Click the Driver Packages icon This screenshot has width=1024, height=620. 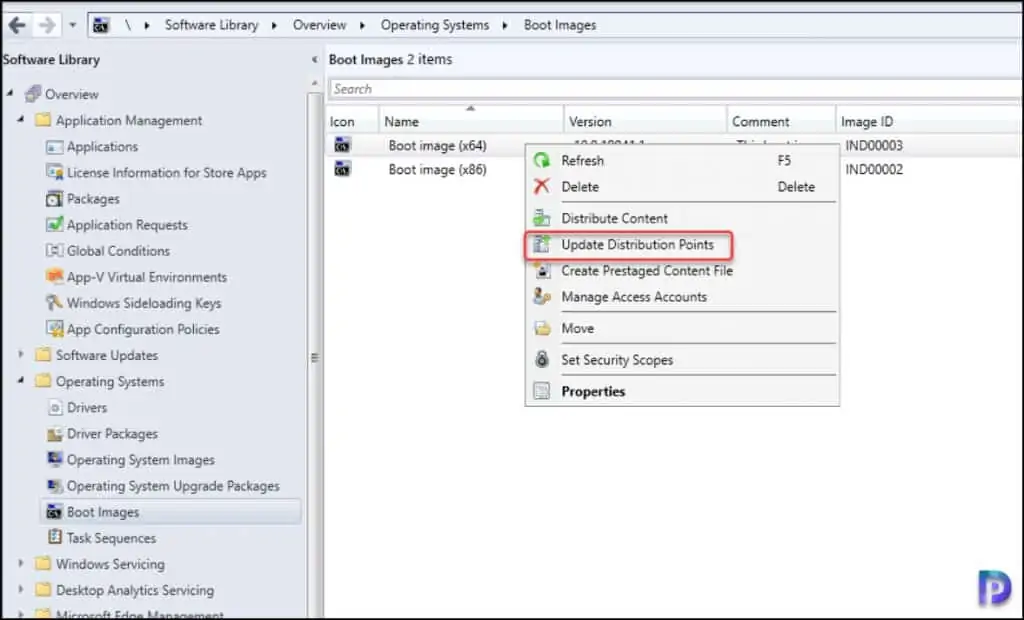point(54,434)
